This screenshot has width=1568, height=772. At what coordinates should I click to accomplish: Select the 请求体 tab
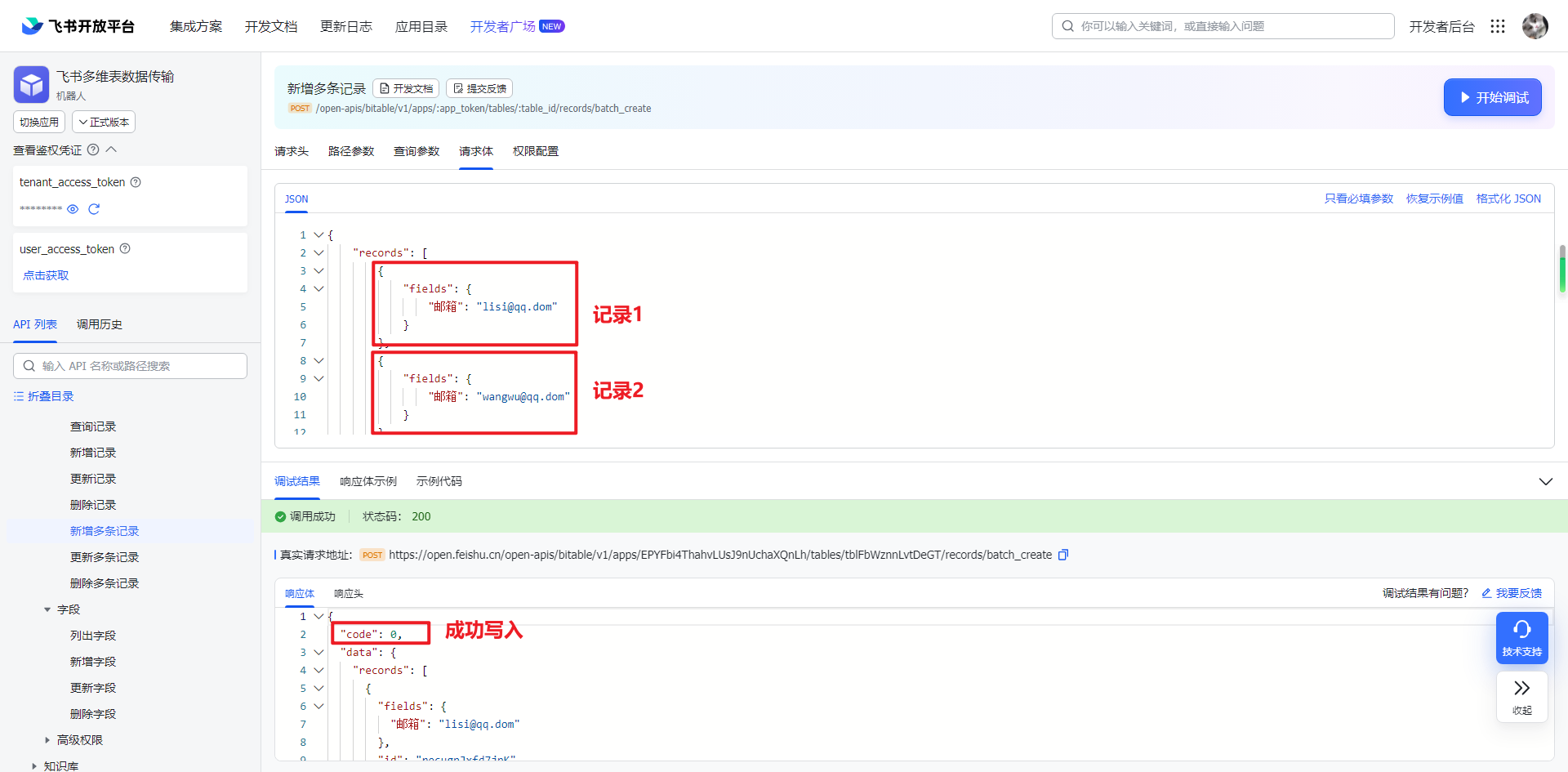coord(476,151)
